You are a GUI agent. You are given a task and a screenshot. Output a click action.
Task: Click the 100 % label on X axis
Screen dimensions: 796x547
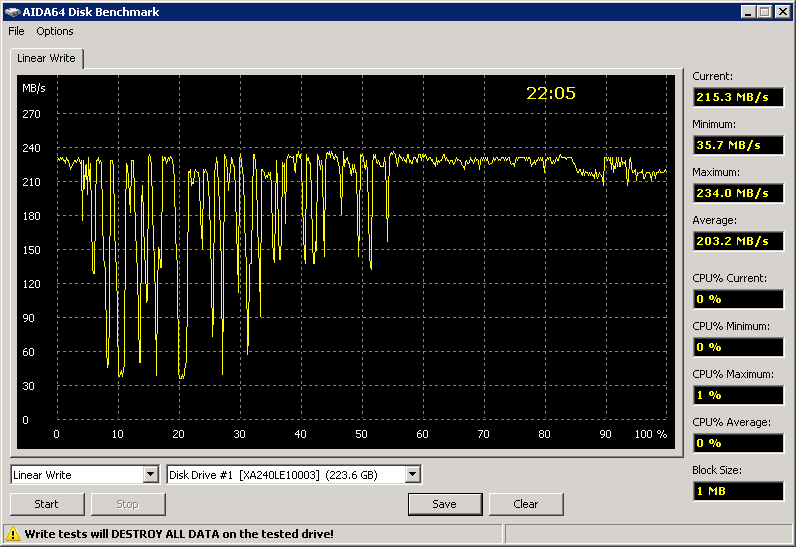pyautogui.click(x=650, y=434)
